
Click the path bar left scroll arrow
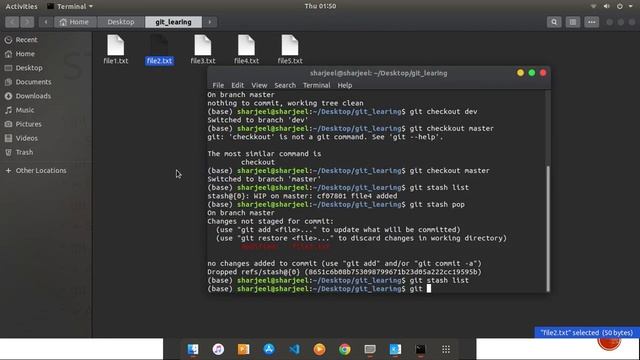pyautogui.click(x=46, y=22)
